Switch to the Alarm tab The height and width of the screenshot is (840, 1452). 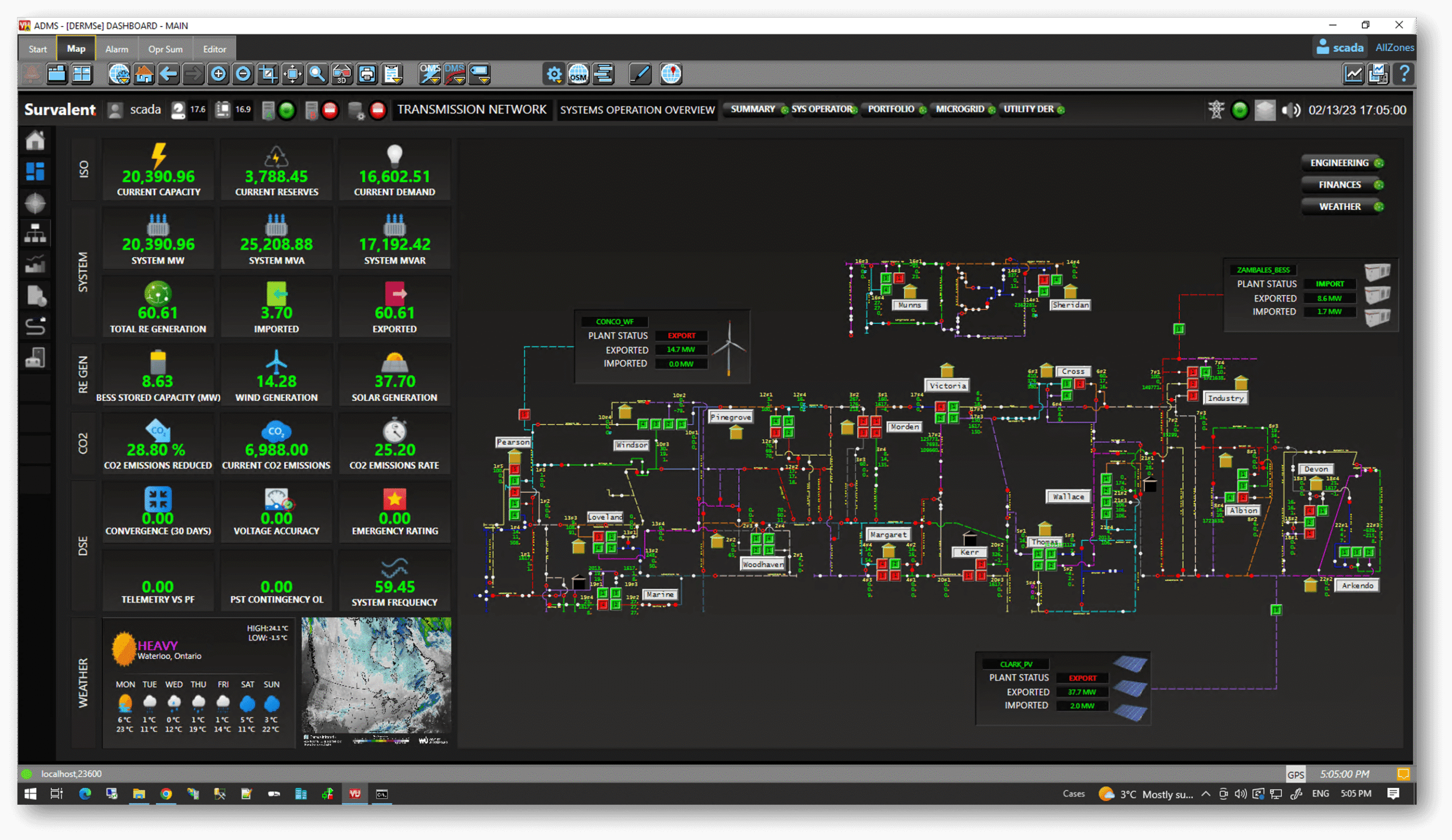pyautogui.click(x=116, y=49)
